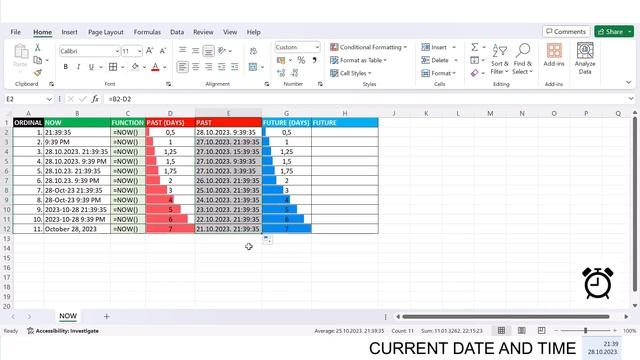
Task: Open the Data tab
Action: coord(177,32)
